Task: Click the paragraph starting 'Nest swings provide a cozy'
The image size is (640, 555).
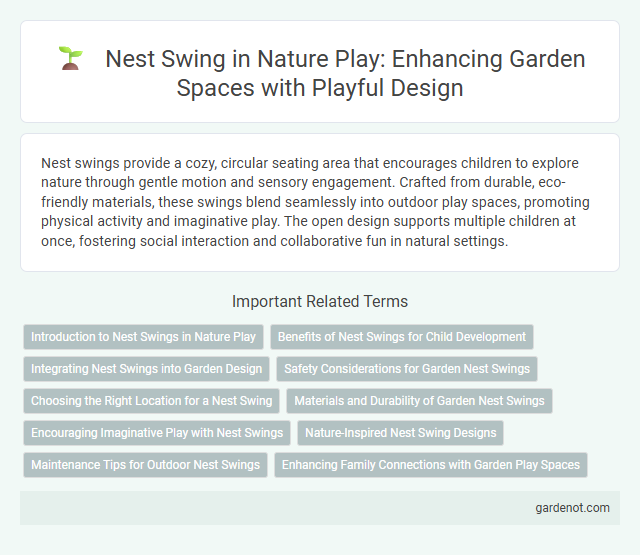Action: tap(315, 202)
